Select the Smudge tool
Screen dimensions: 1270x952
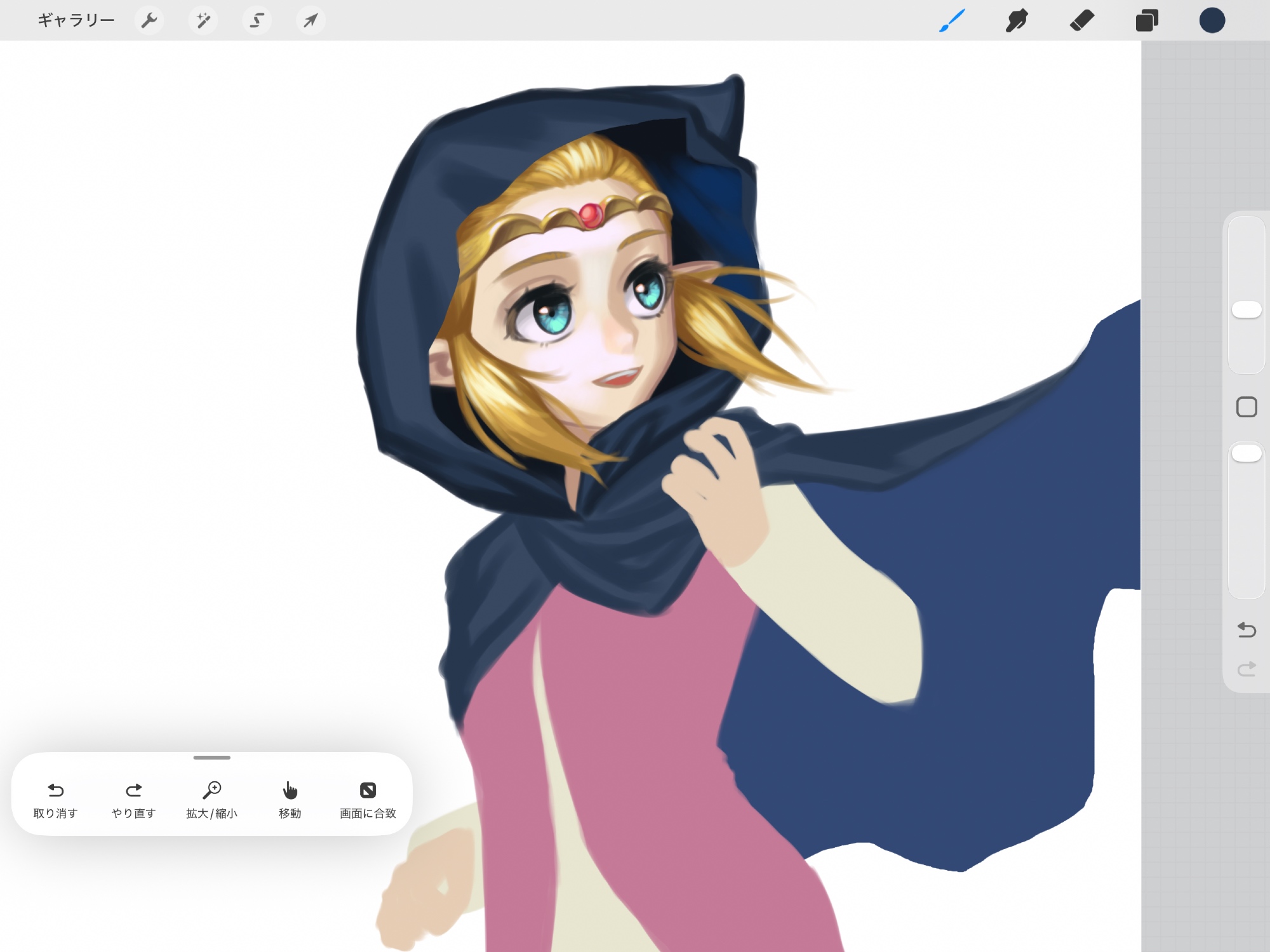(1017, 20)
